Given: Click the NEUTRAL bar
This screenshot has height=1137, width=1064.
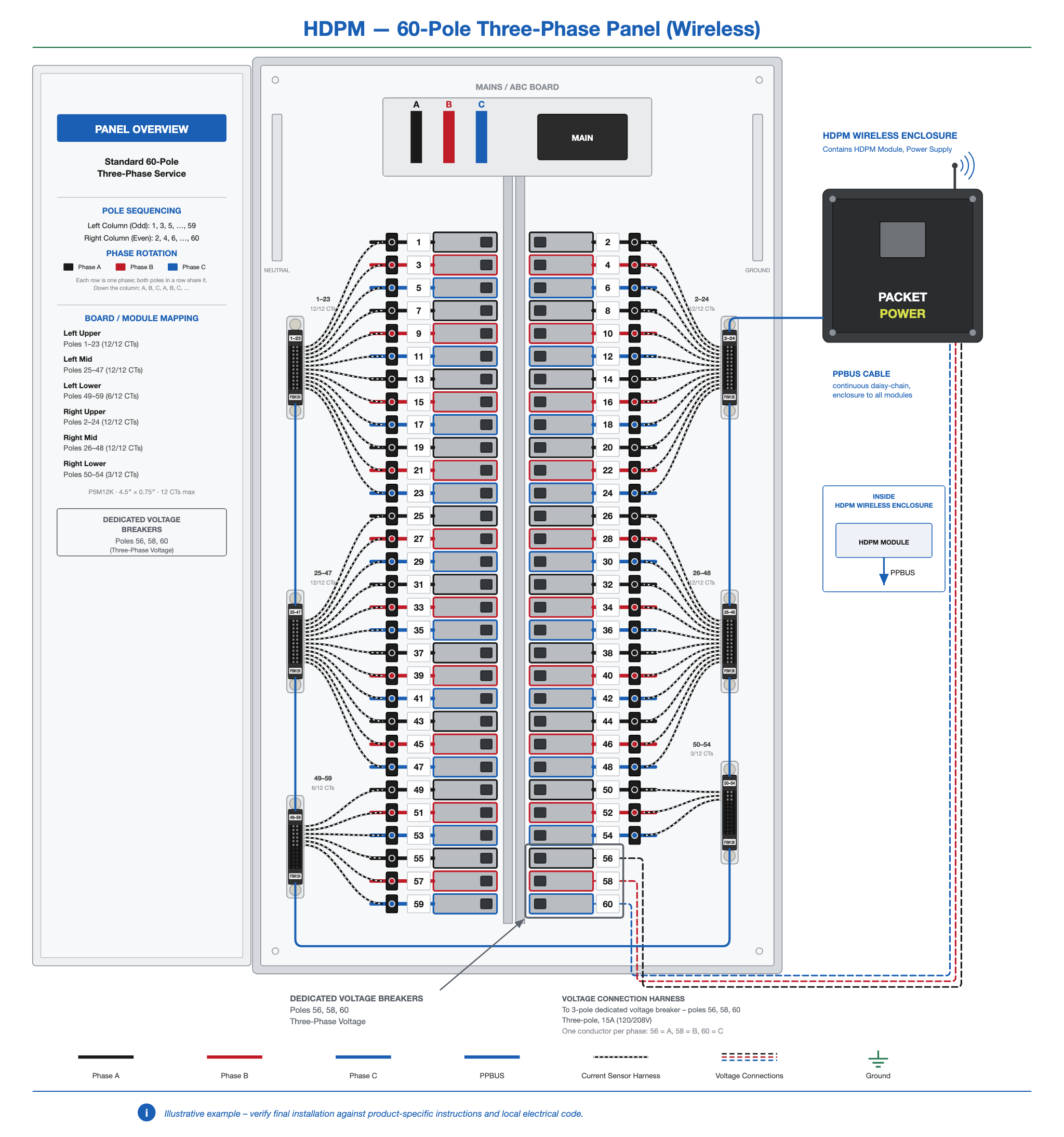Looking at the screenshot, I should pos(277,188).
